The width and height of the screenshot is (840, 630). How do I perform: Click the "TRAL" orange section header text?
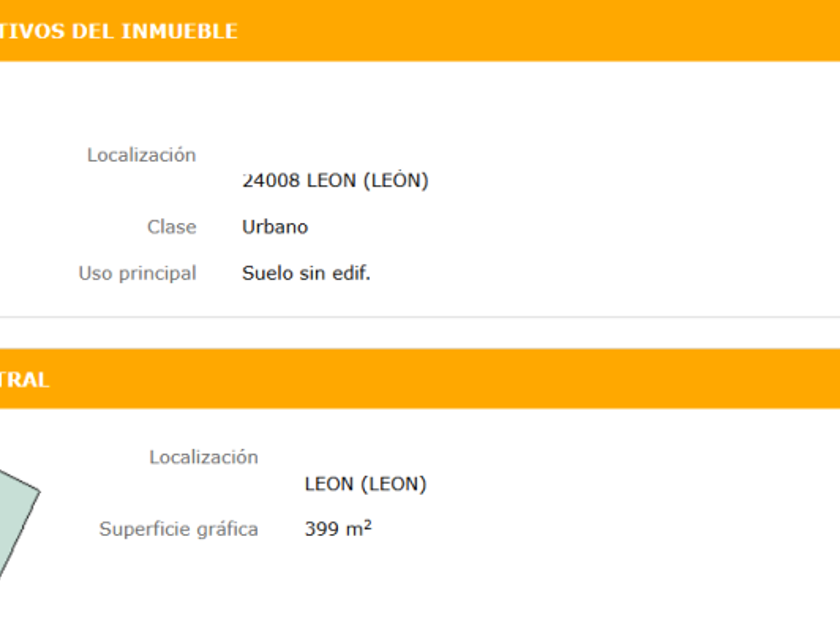[24, 380]
